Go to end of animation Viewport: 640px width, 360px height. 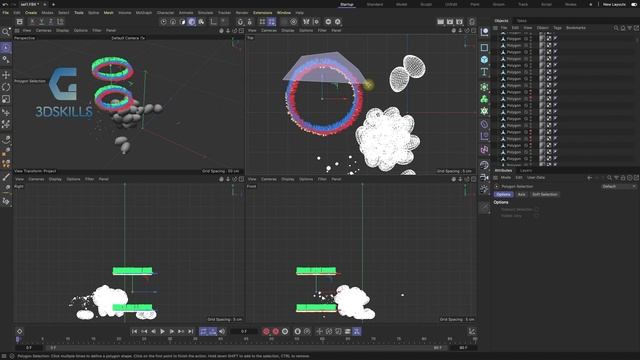191,331
